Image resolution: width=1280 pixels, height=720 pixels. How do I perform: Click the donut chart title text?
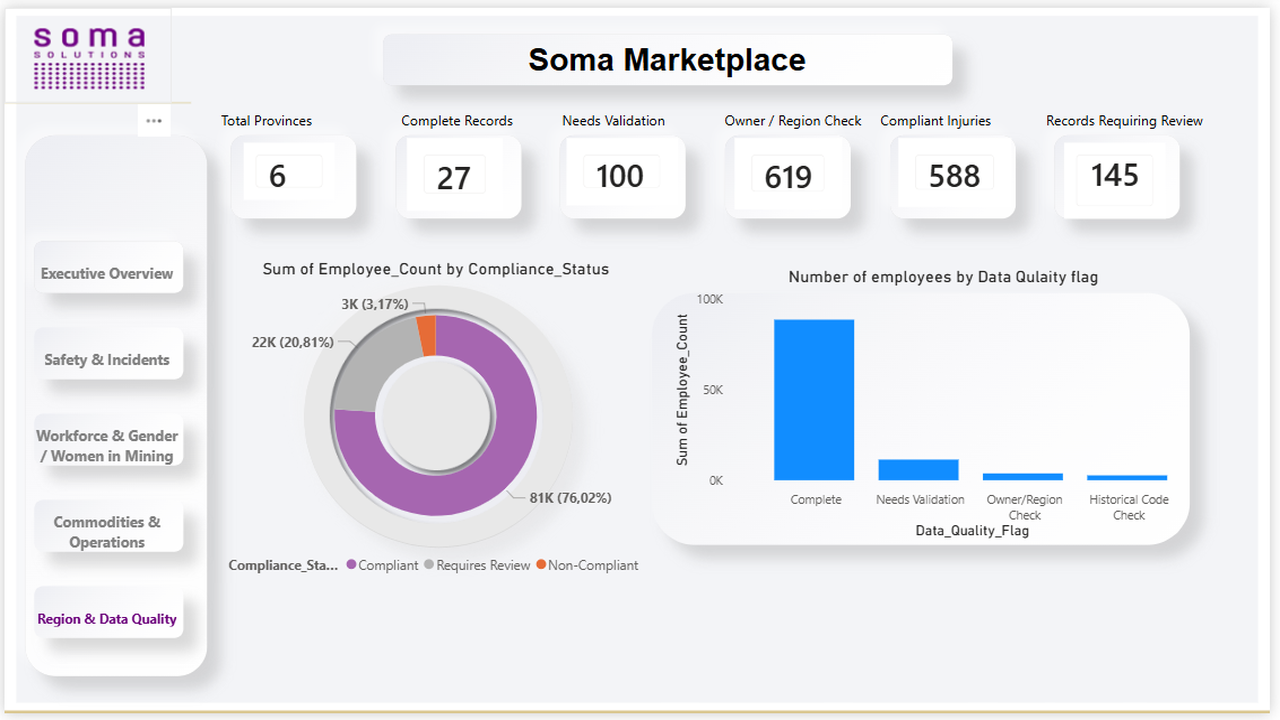click(x=436, y=269)
